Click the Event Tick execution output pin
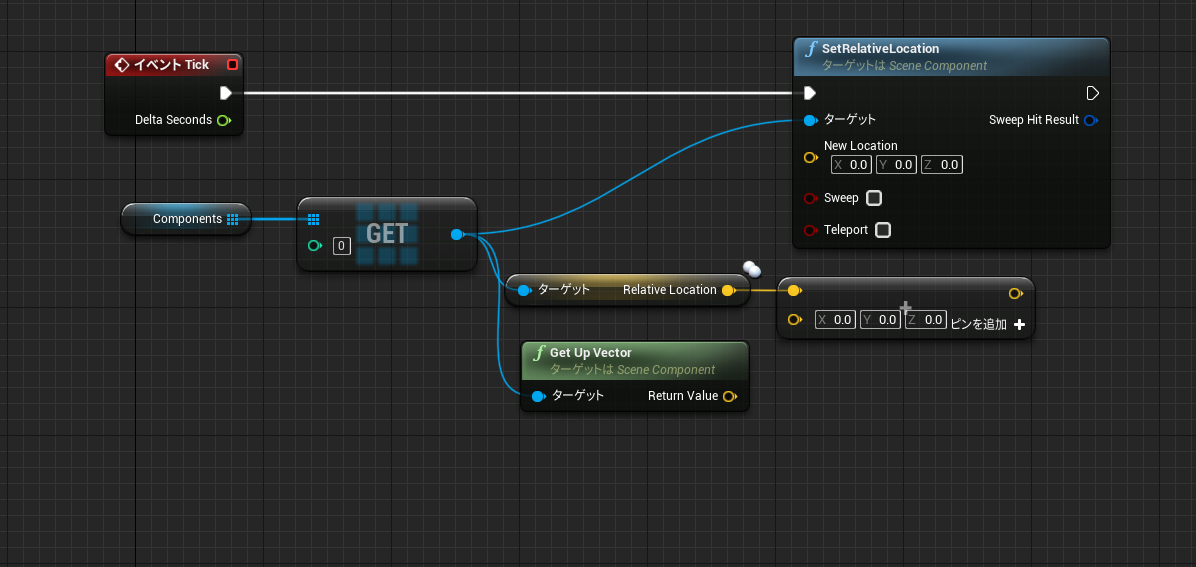 tap(226, 93)
